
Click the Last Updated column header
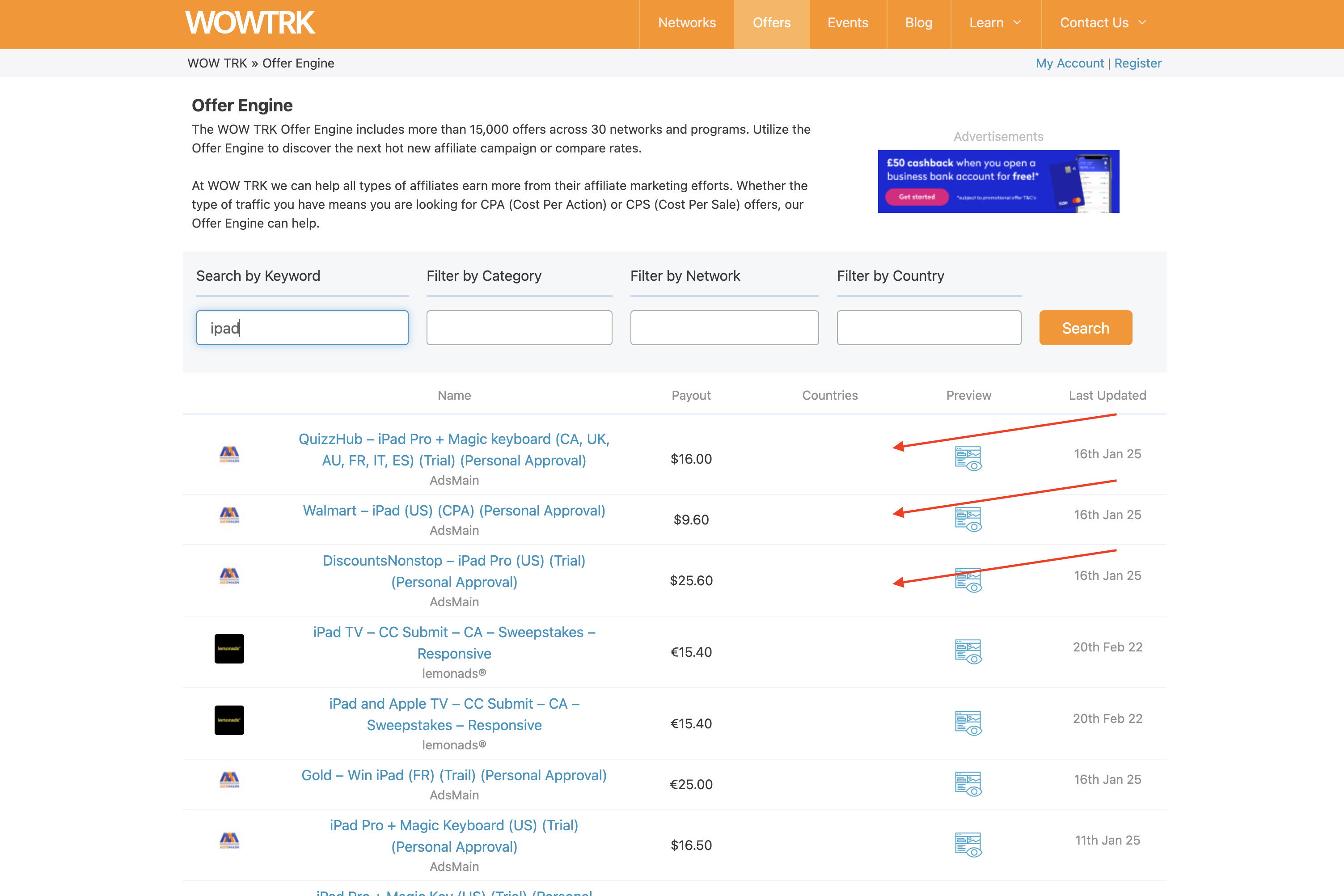[x=1107, y=395]
